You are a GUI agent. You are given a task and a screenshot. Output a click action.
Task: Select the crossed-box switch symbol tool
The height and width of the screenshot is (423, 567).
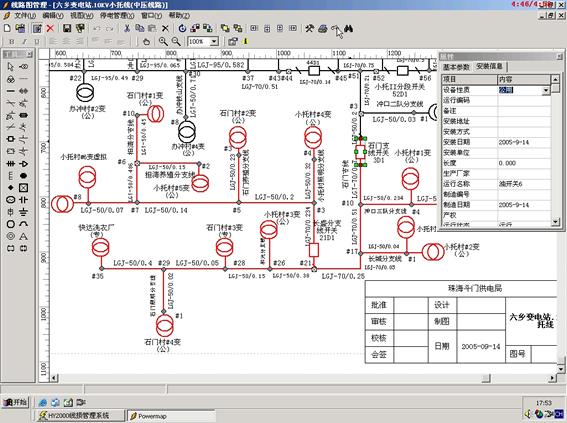24,188
